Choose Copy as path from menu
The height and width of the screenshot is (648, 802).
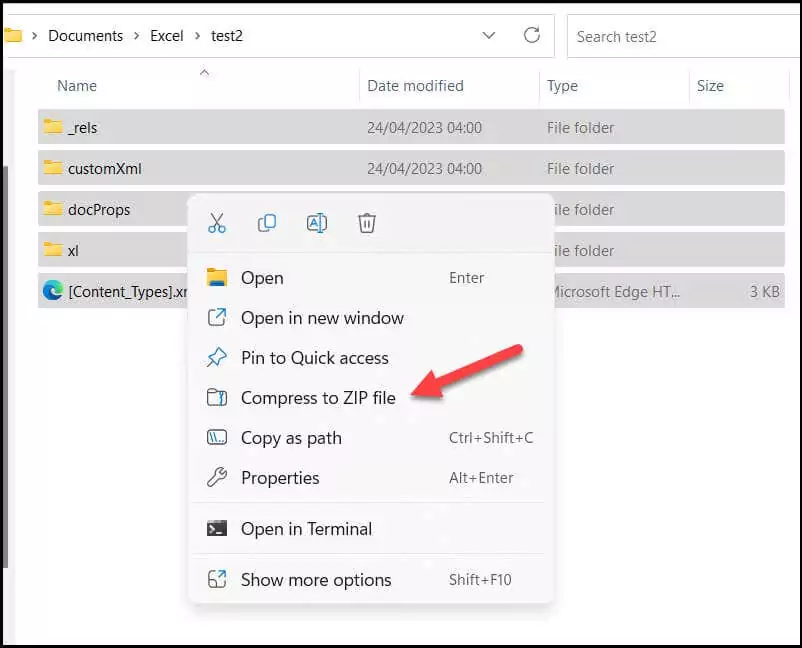coord(291,438)
